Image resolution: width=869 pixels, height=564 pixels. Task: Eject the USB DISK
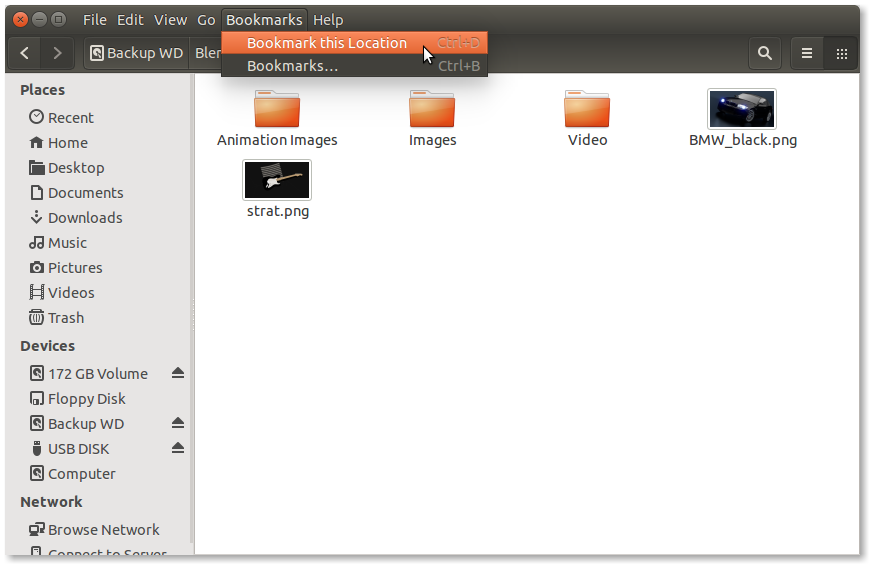[x=177, y=448]
